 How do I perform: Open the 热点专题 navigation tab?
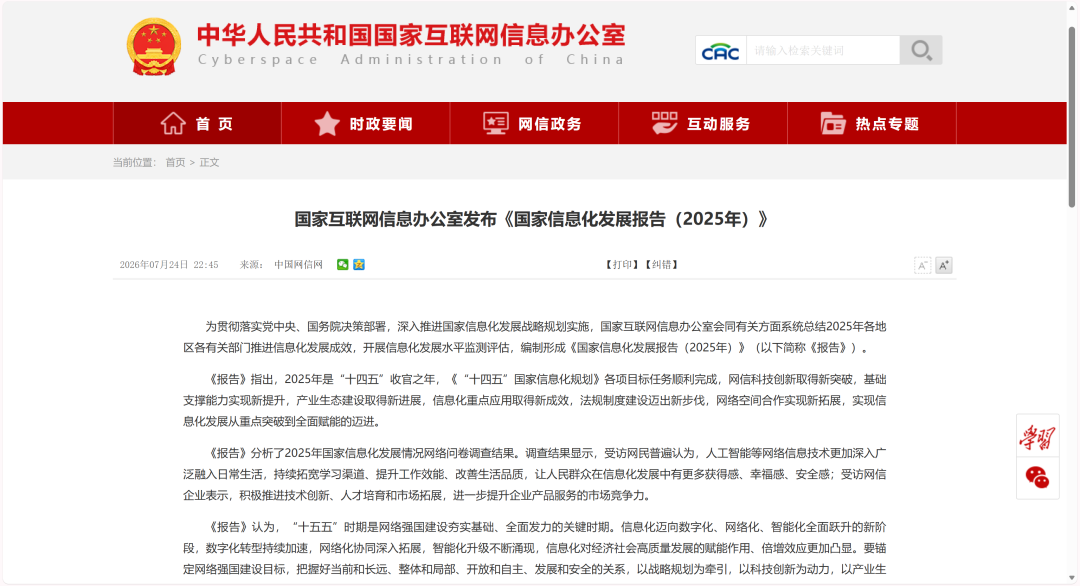(872, 123)
